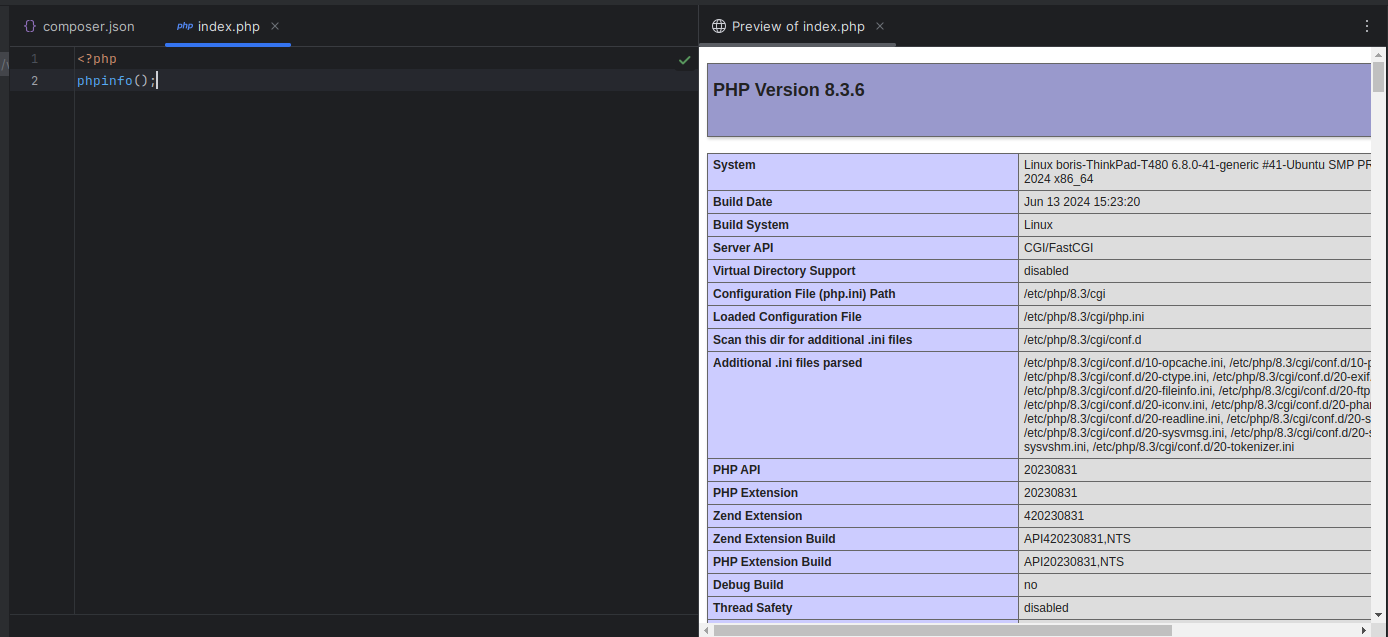Close the index.php editor tab

coord(275,27)
